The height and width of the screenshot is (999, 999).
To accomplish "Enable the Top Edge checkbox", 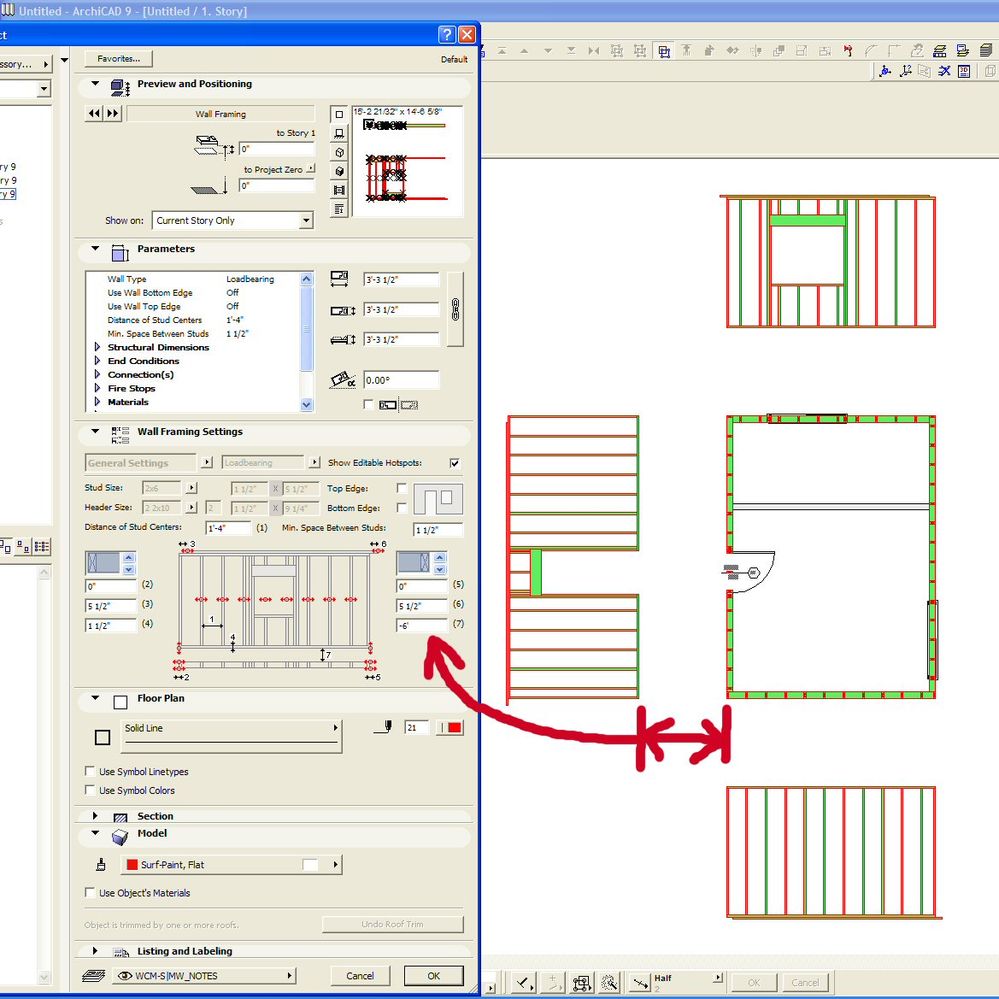I will pyautogui.click(x=401, y=488).
